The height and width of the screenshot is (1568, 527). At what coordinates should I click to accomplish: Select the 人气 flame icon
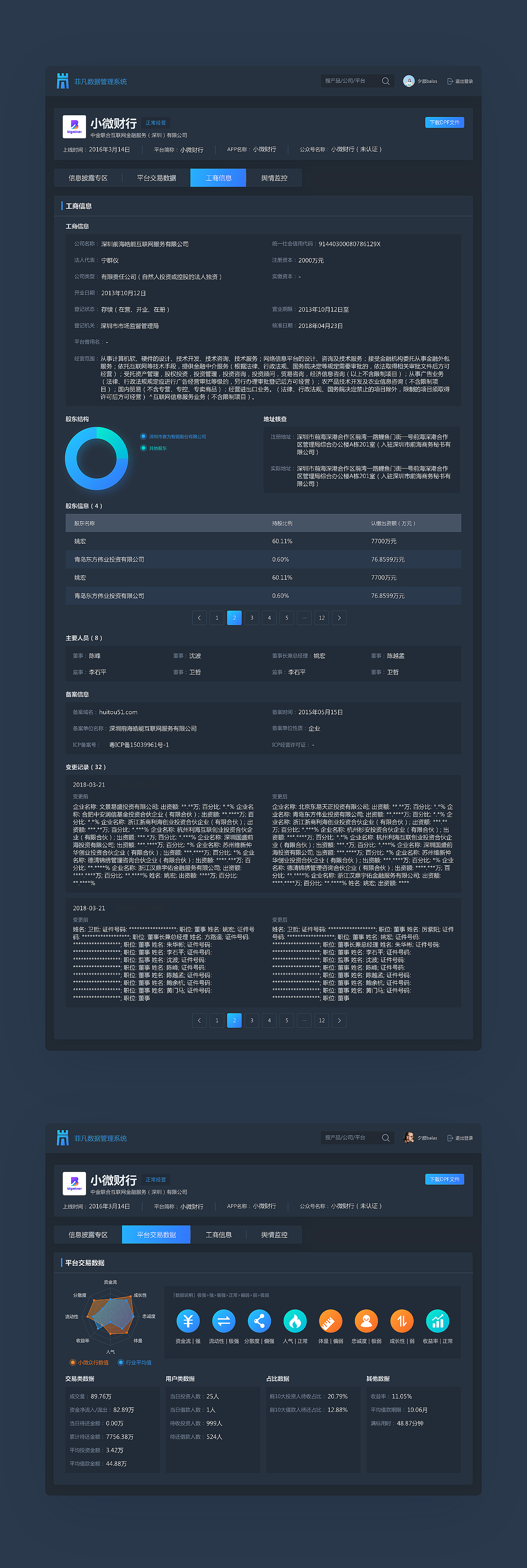[x=295, y=1321]
